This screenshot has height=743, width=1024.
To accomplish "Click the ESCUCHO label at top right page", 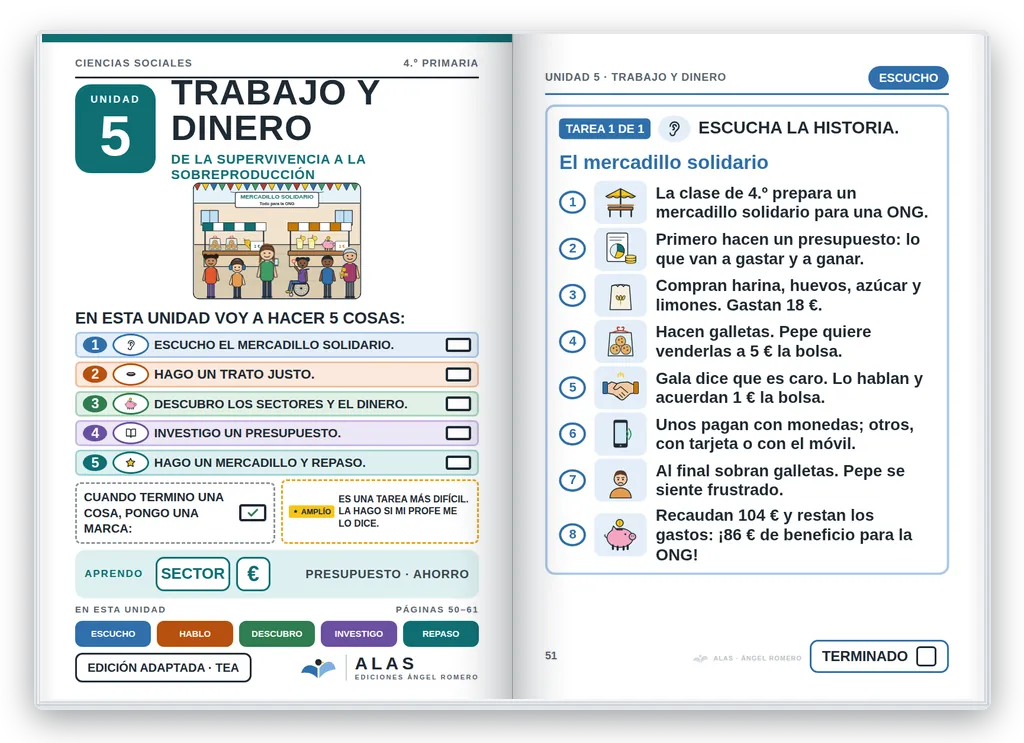I will pyautogui.click(x=908, y=78).
